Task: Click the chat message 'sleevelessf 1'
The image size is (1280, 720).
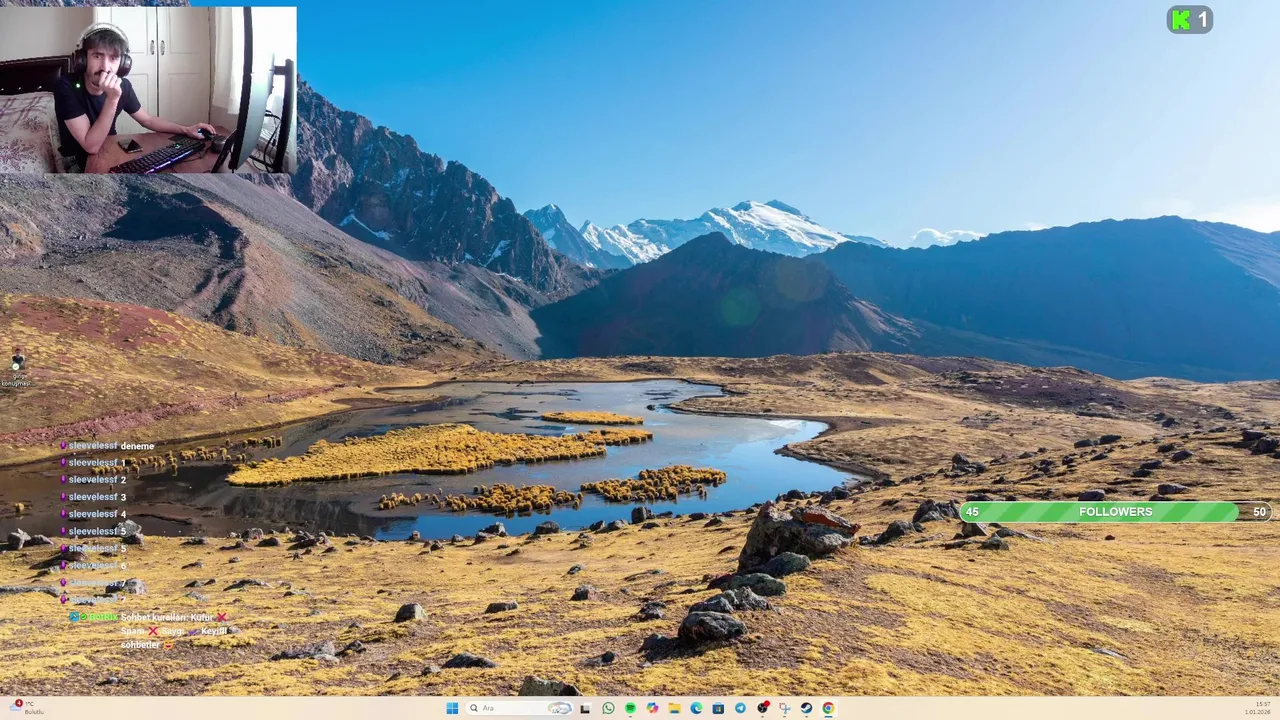Action: coord(93,463)
